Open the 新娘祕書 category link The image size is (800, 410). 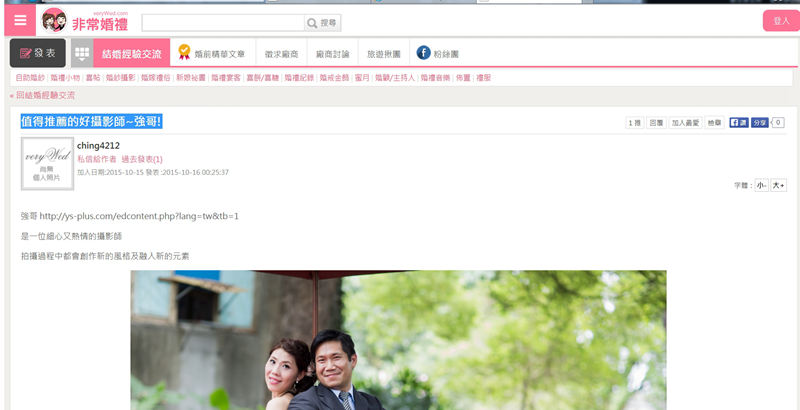(191, 78)
